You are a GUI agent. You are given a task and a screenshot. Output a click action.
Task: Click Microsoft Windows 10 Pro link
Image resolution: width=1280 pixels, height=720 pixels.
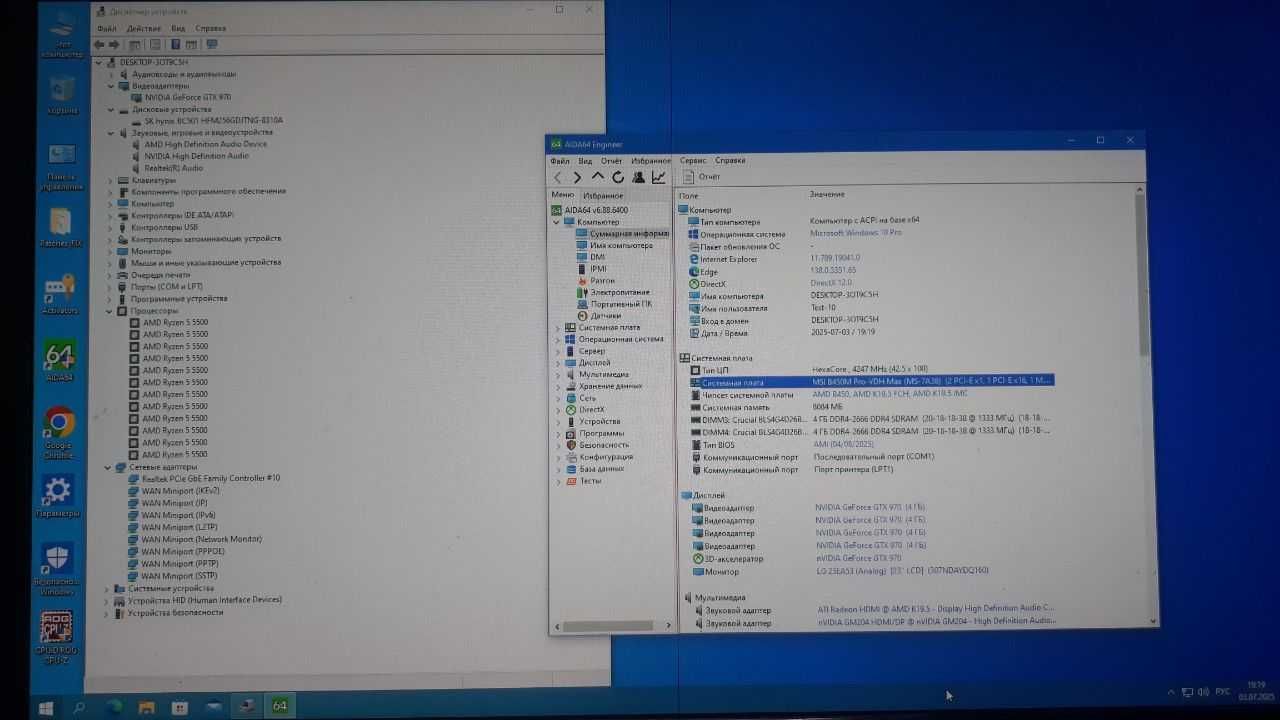tap(856, 233)
